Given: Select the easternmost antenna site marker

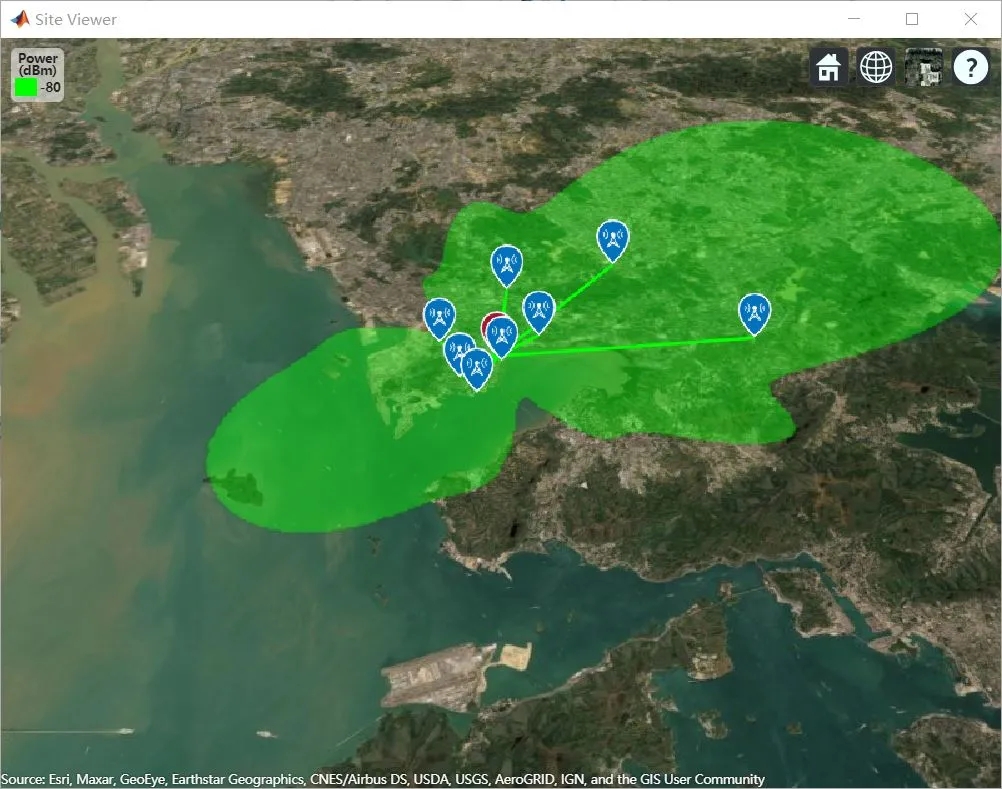Looking at the screenshot, I should point(755,314).
